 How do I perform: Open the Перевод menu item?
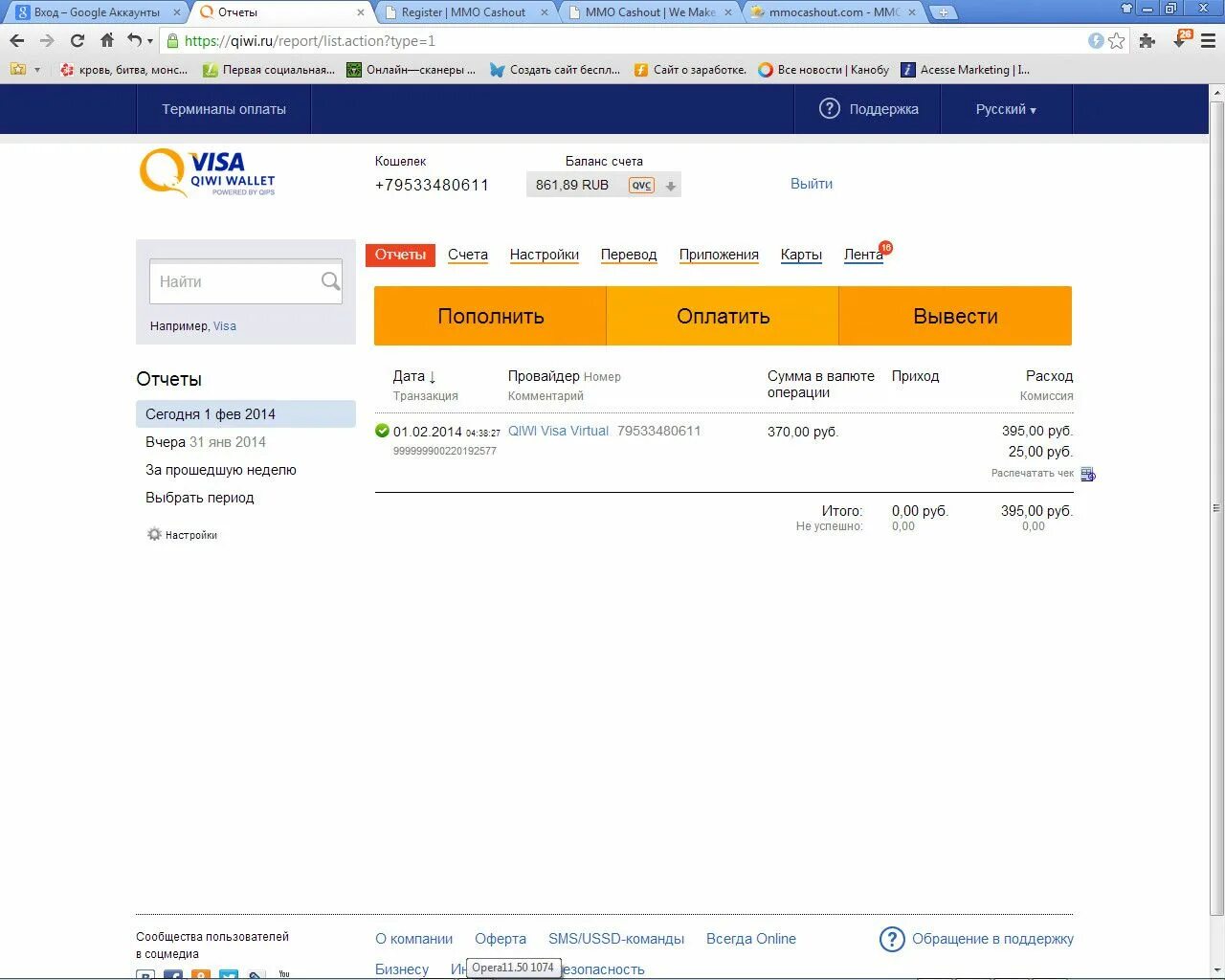[629, 255]
